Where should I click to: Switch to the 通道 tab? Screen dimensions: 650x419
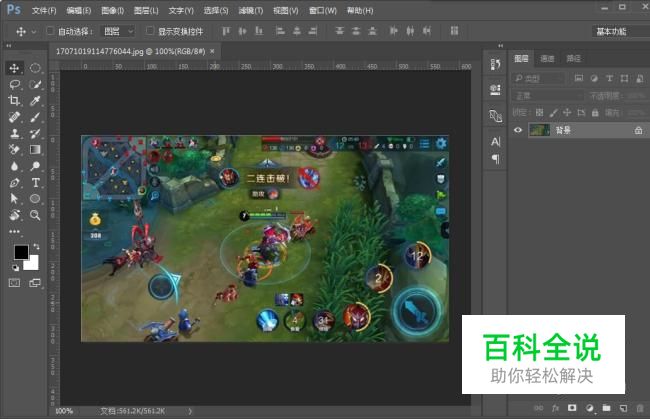pyautogui.click(x=547, y=58)
